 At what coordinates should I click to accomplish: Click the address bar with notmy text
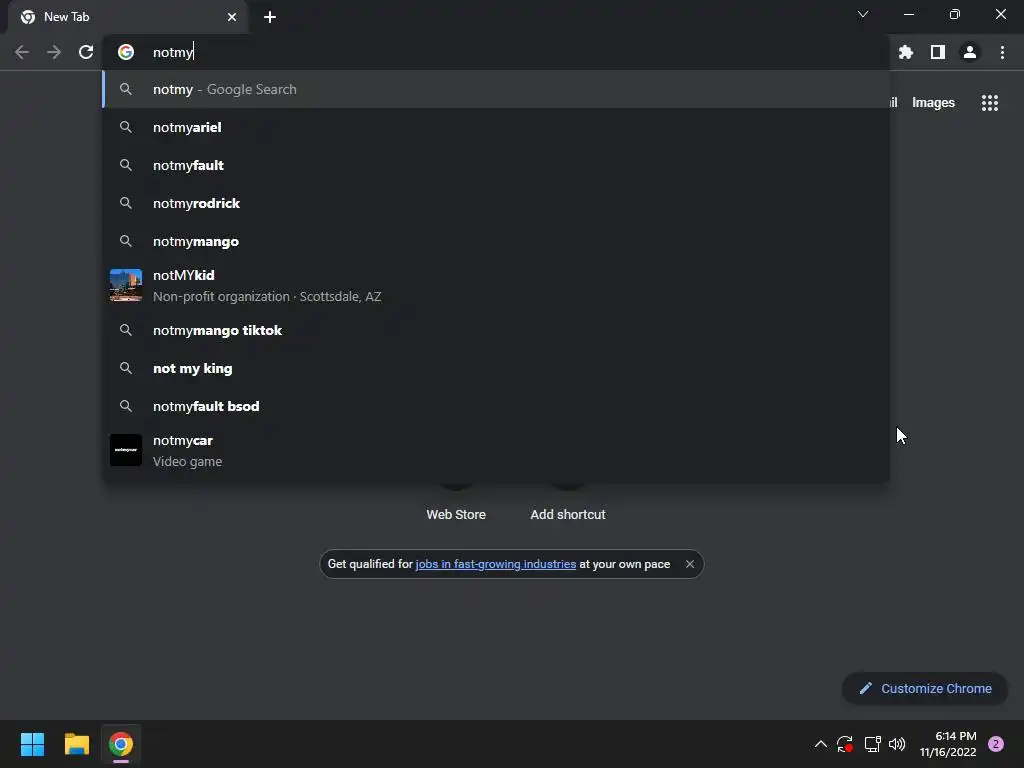pyautogui.click(x=496, y=52)
